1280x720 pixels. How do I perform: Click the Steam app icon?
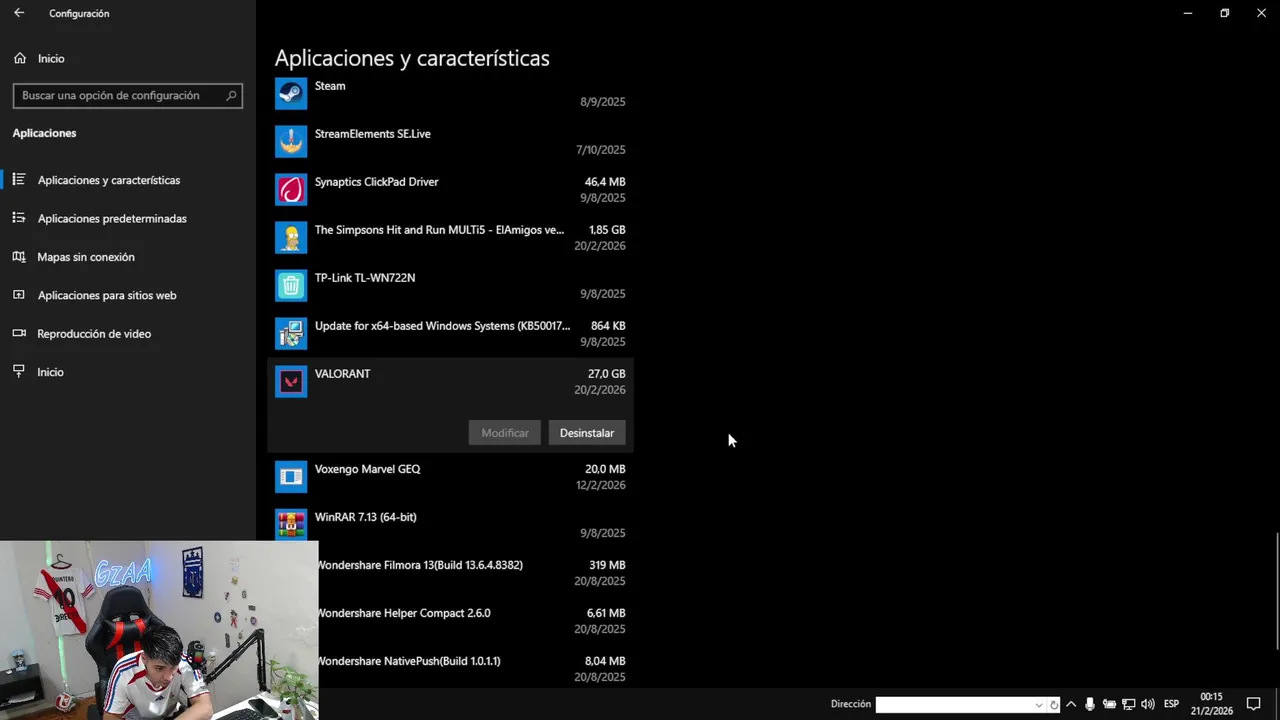coord(291,94)
